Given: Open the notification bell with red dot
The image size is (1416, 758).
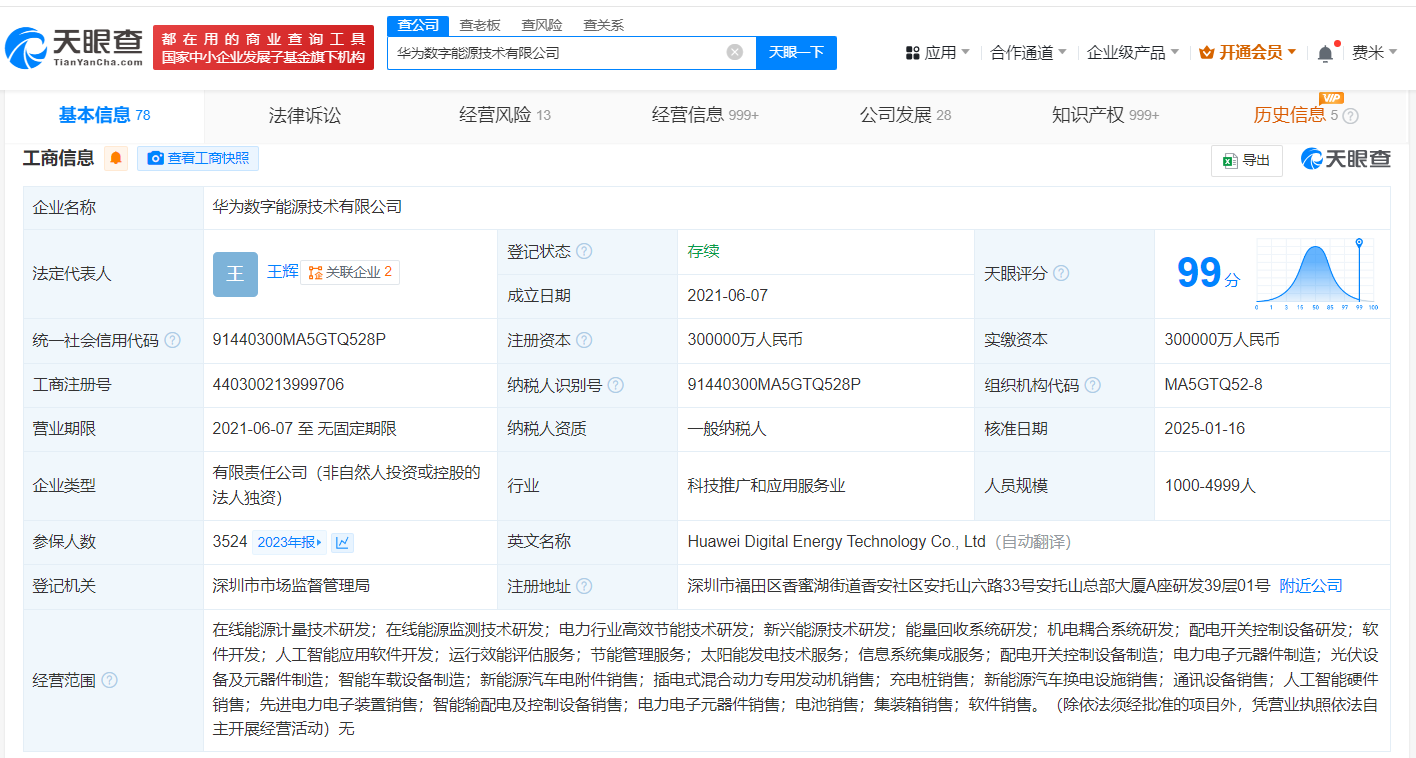Looking at the screenshot, I should coord(1326,52).
